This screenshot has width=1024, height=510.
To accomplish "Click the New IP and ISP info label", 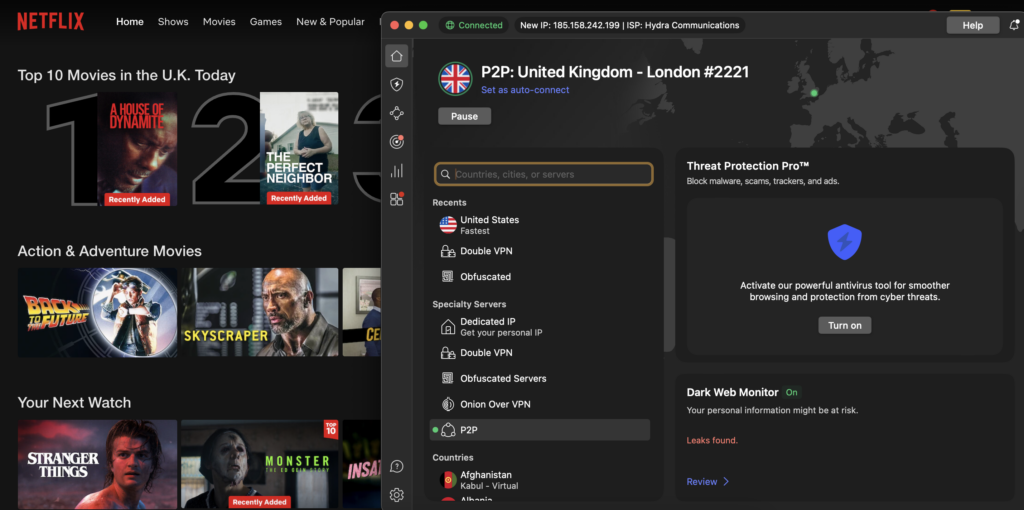I will (630, 25).
